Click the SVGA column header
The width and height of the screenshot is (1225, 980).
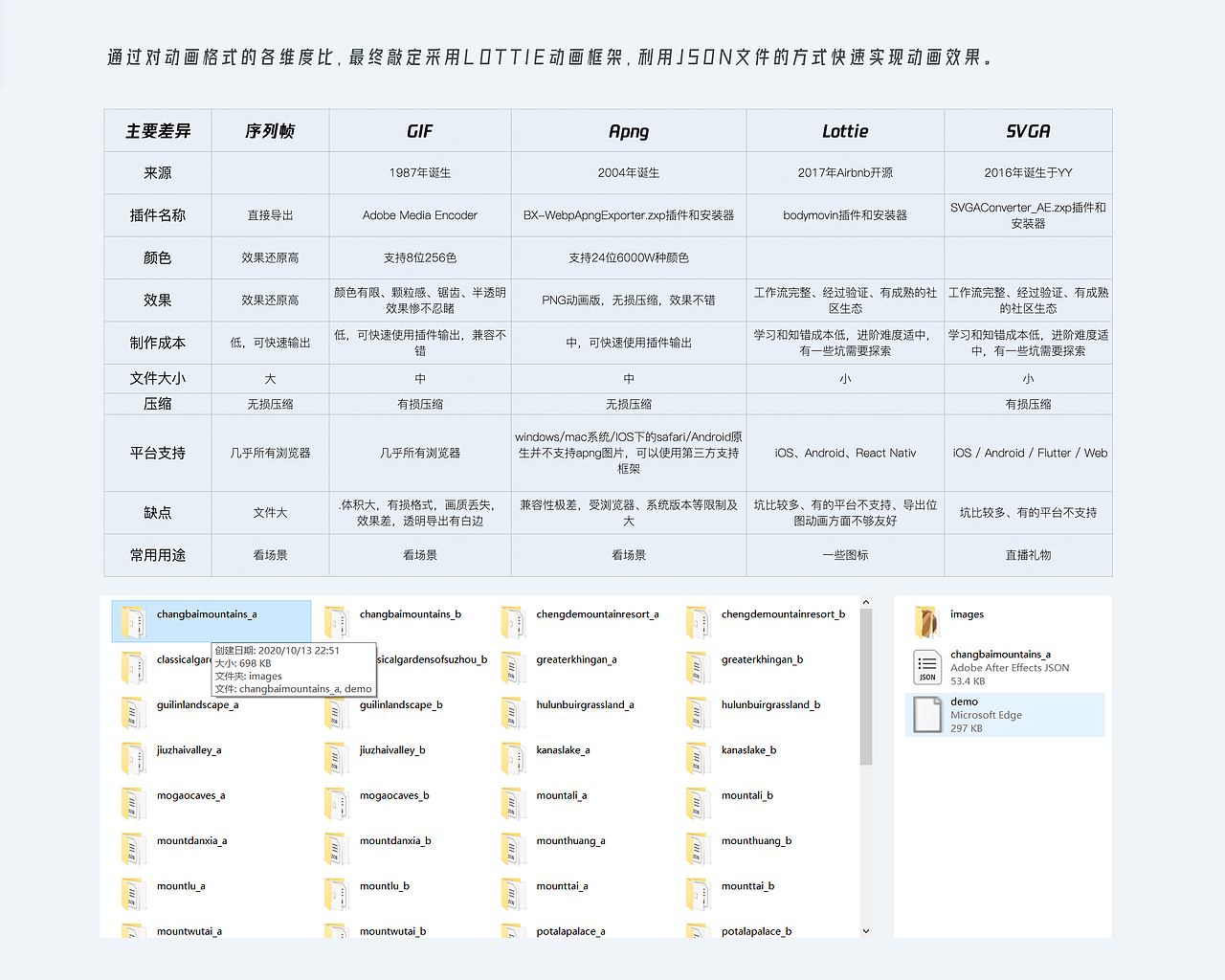pos(1028,131)
